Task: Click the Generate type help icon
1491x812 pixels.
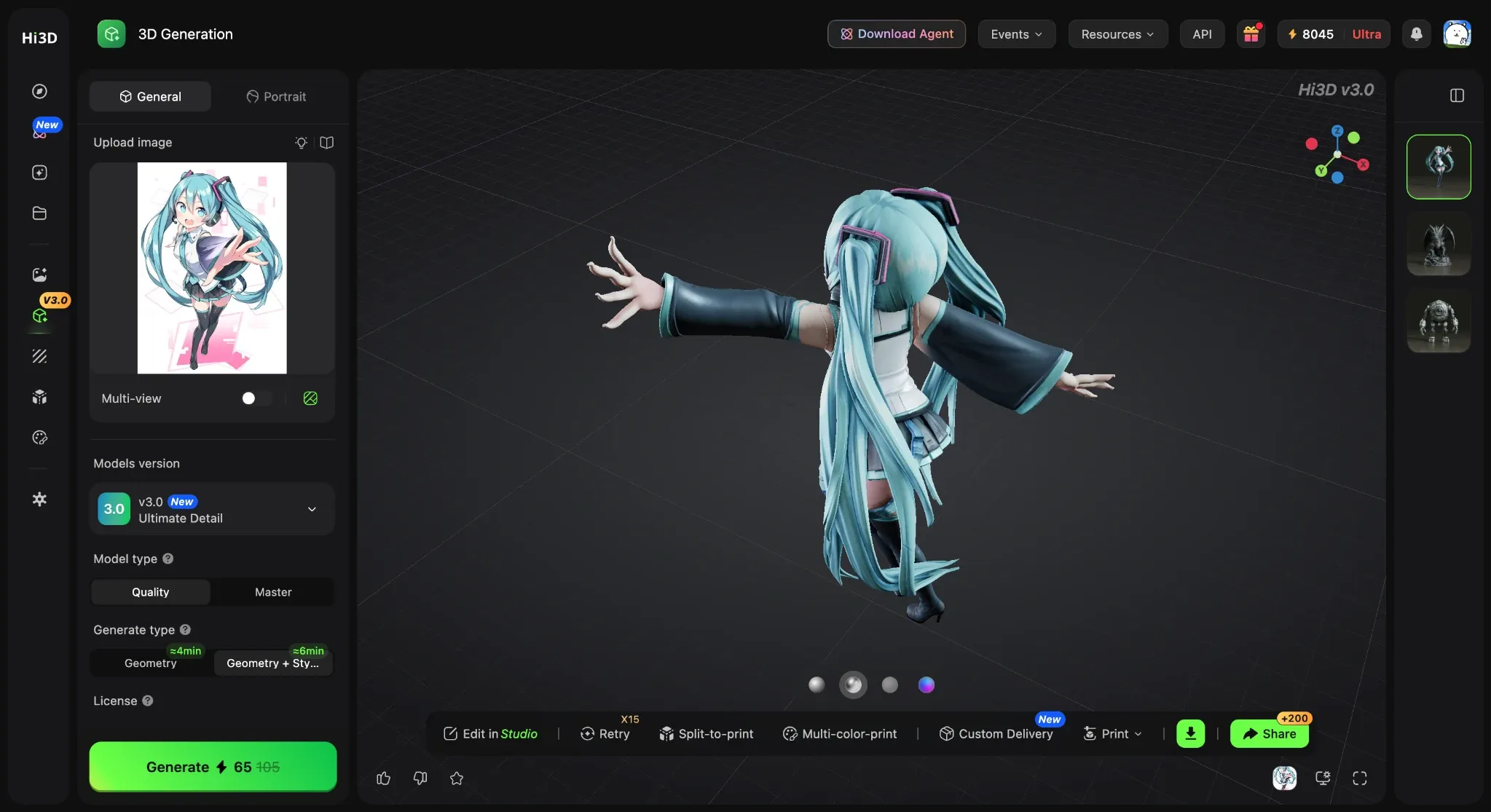Action: coord(185,629)
